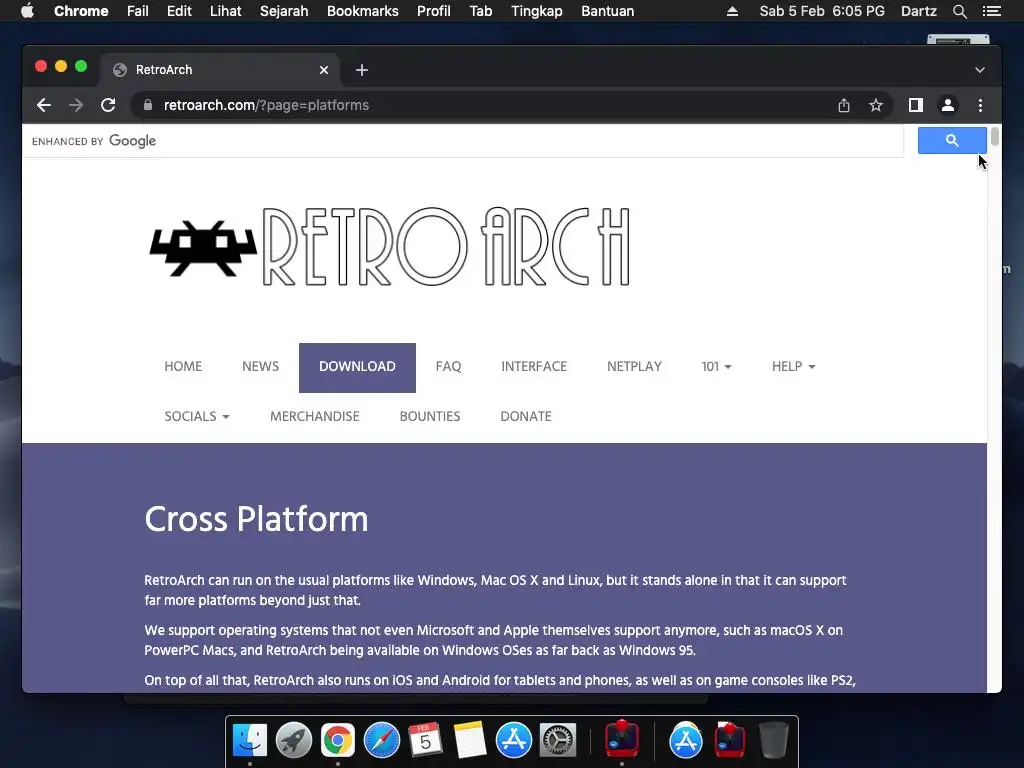Open Finder from the Dock
This screenshot has width=1024, height=768.
(x=250, y=740)
